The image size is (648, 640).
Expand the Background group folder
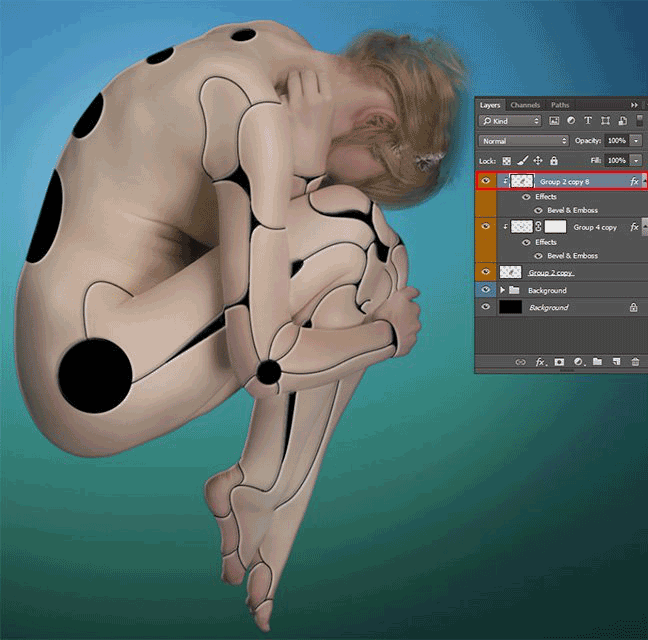point(503,290)
